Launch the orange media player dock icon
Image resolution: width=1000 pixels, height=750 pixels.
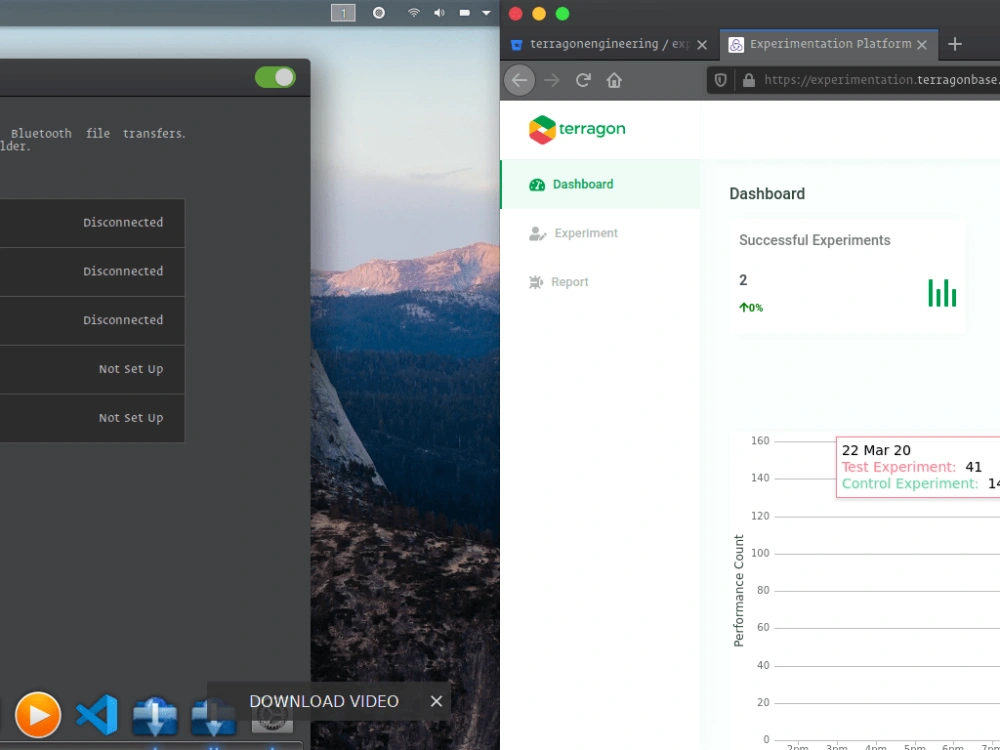[38, 714]
